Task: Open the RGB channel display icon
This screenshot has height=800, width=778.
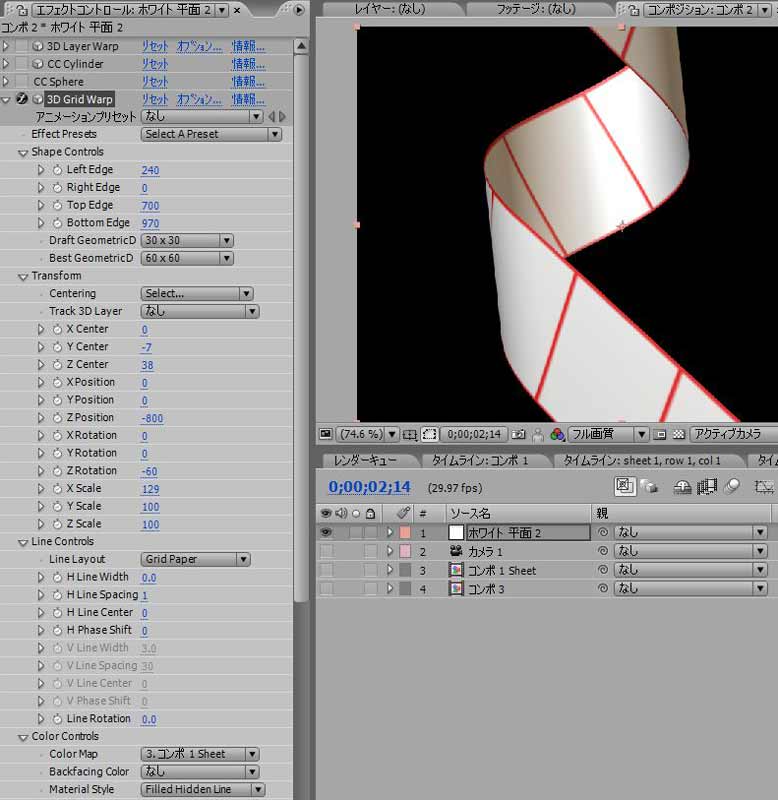Action: 557,435
